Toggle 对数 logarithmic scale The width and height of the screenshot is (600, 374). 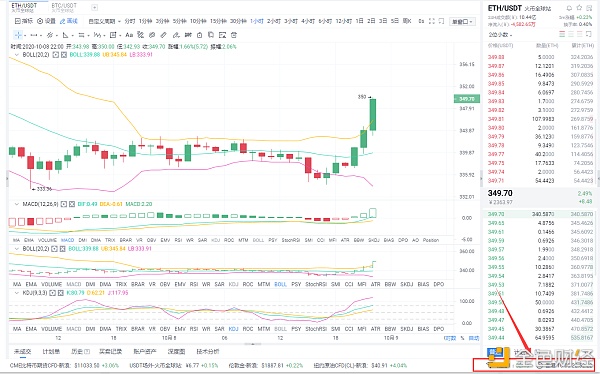pos(450,338)
